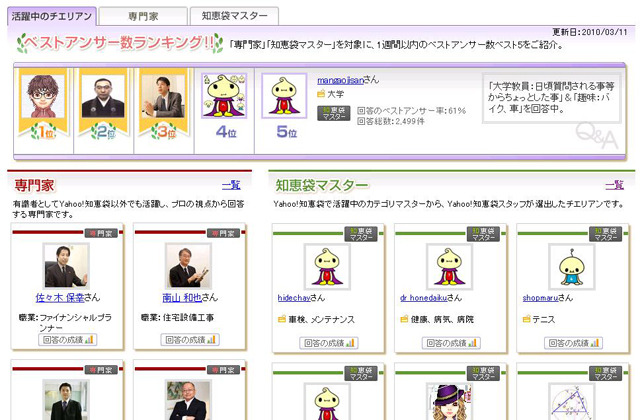Click the purple-hat girl avatar thumbnail

[x=449, y=402]
